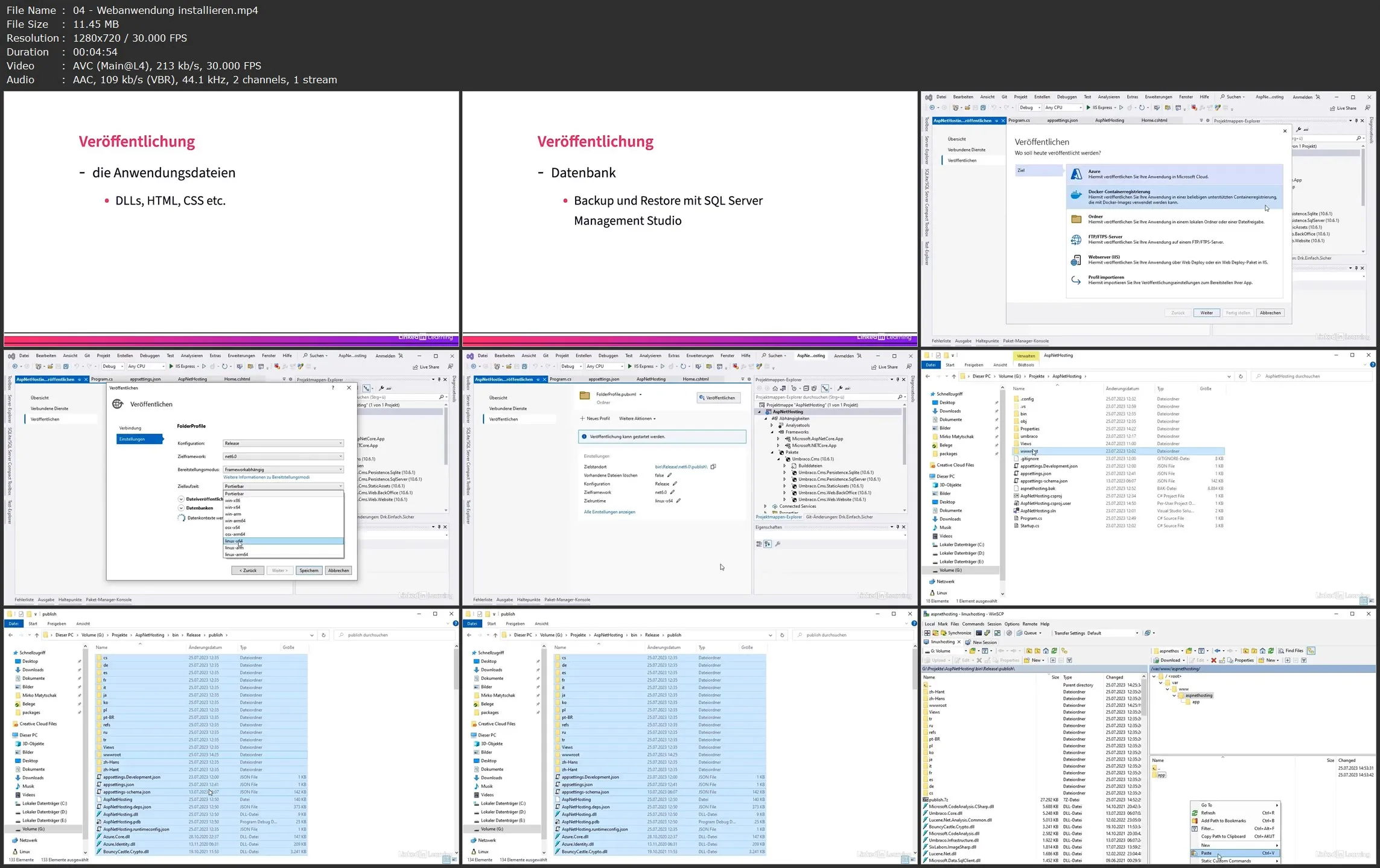Screen dimensions: 1380x868
Task: Copy the bin\Release\net6.0\publish target path icon
Action: point(713,467)
